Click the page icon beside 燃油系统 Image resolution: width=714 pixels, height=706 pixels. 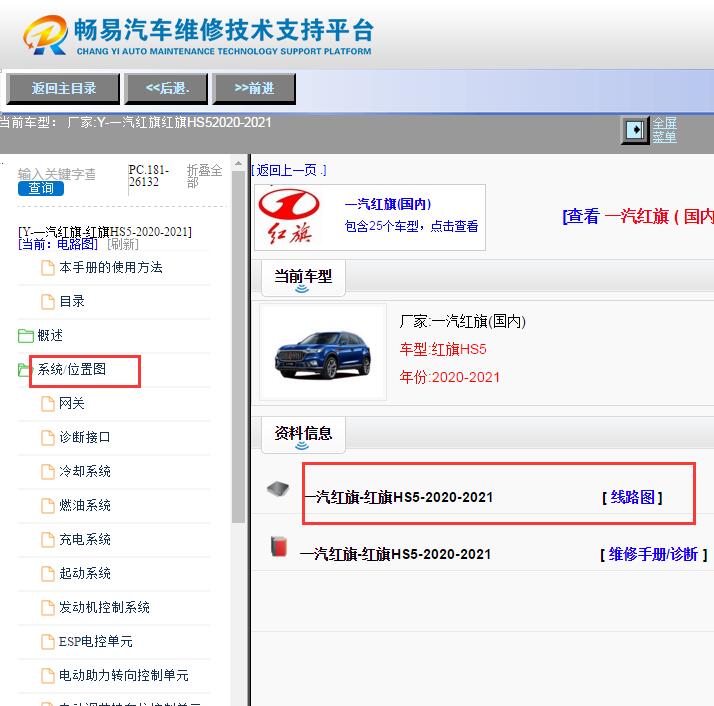coord(48,506)
